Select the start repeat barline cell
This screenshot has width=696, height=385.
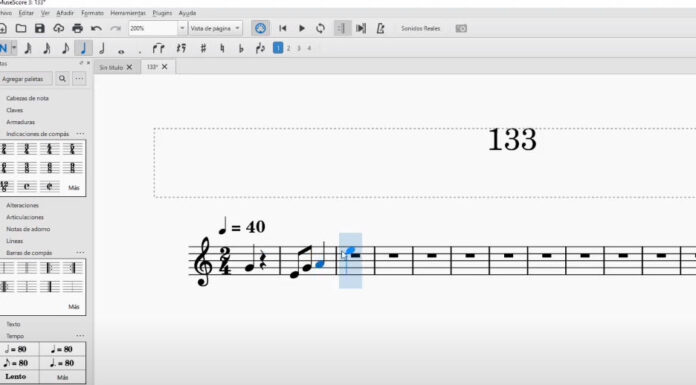(50, 268)
